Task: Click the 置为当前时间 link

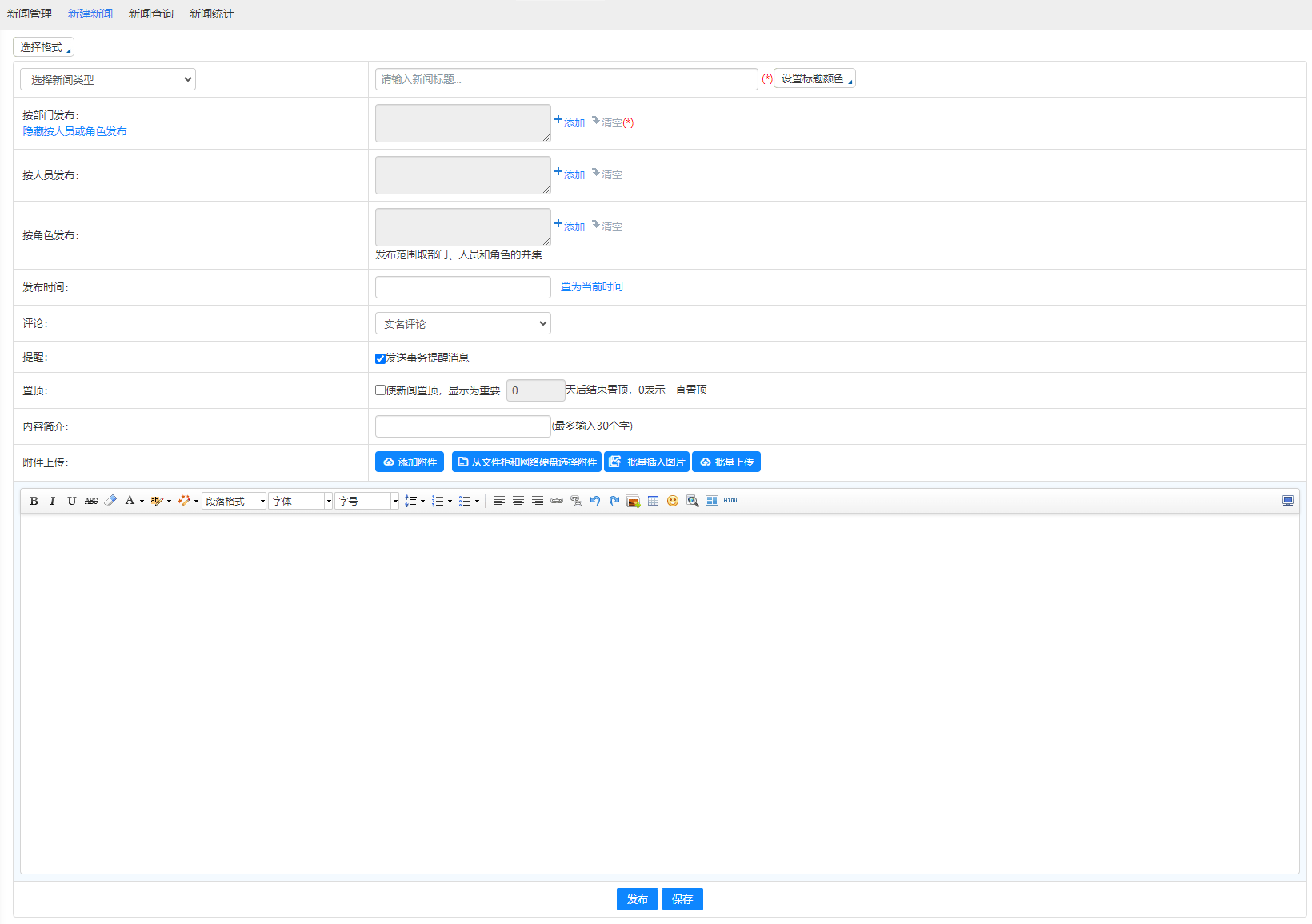Action: pos(591,286)
